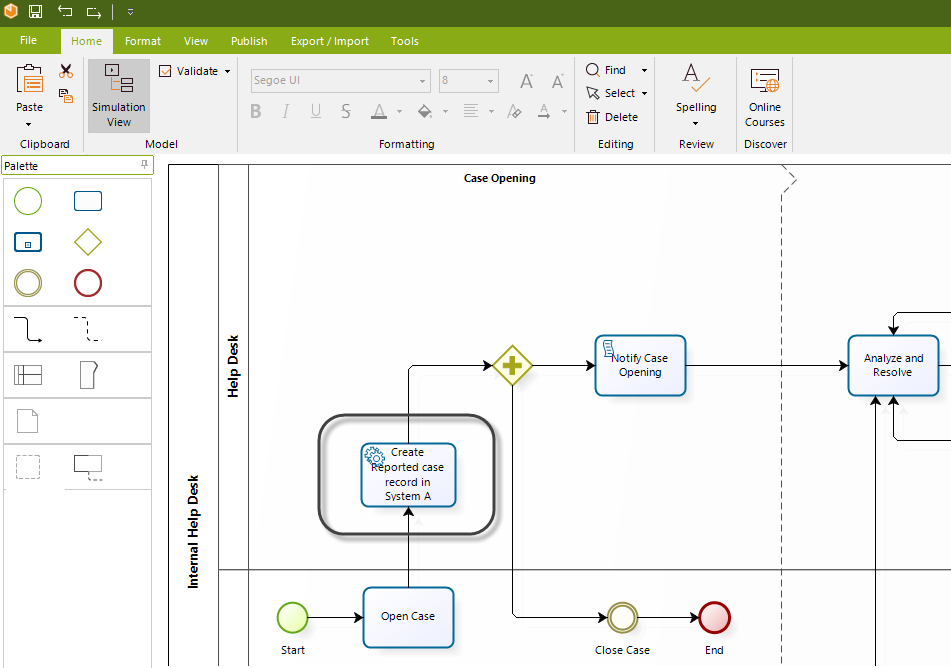Click the Delete button
Image resolution: width=951 pixels, height=668 pixels.
click(612, 117)
